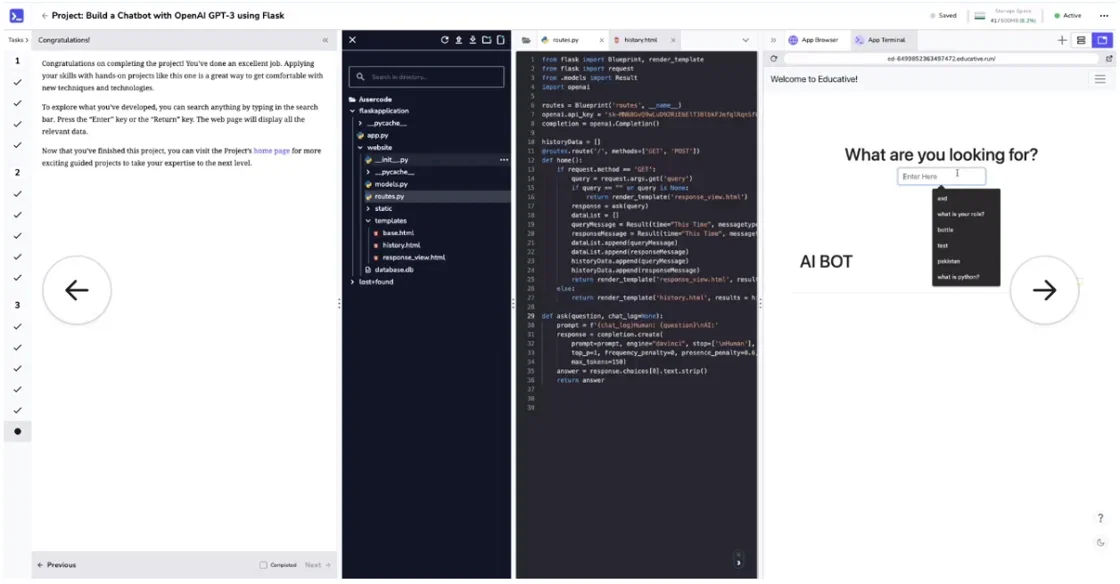1120x584 pixels.
Task: Click the help question mark icon
Action: click(1100, 518)
